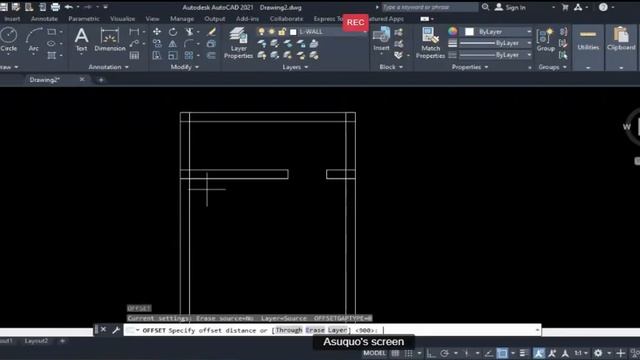Select the Circle drawing tool
This screenshot has width=640, height=360.
point(9,40)
